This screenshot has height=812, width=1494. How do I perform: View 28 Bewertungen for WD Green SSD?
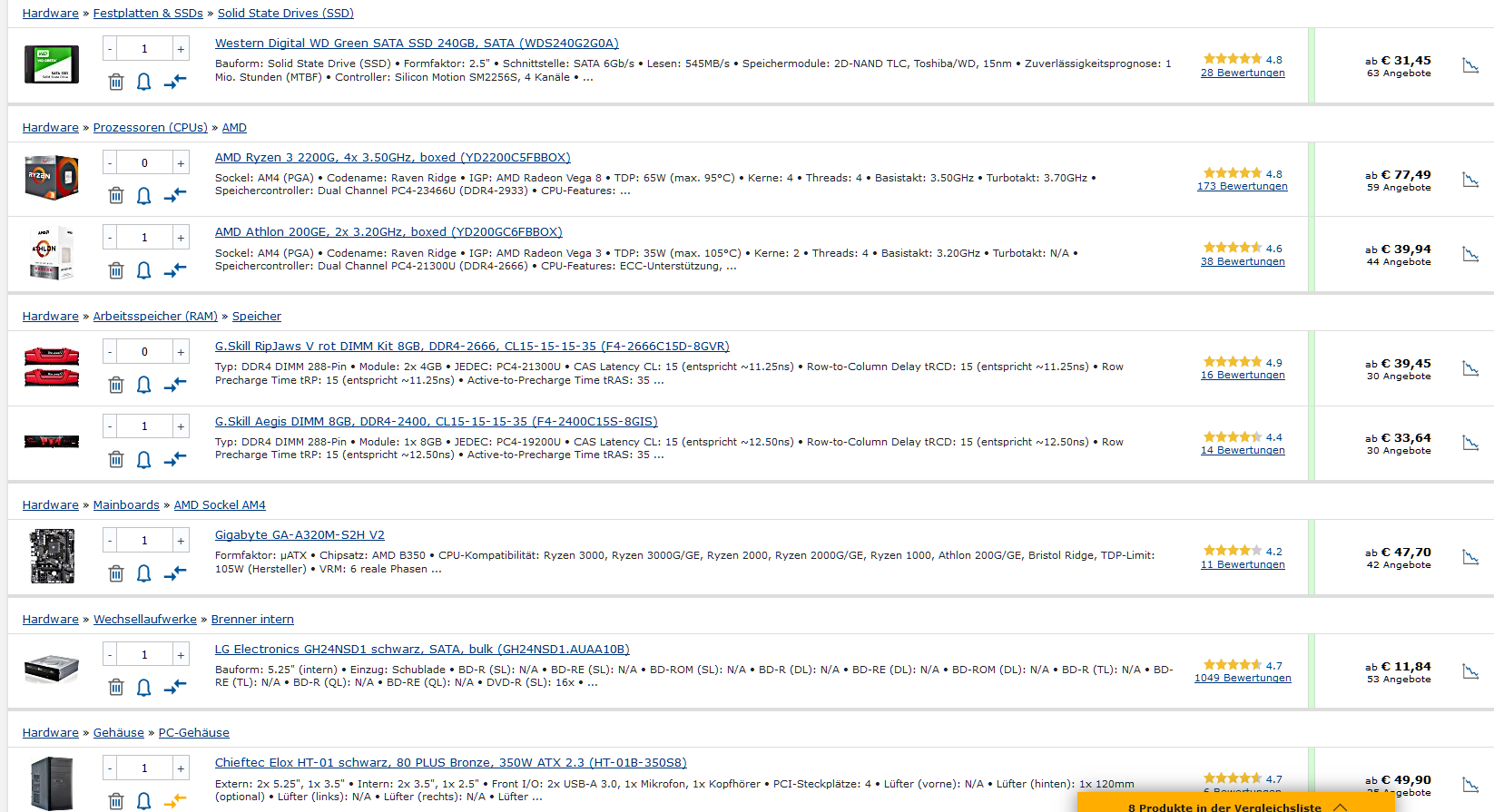coord(1243,73)
